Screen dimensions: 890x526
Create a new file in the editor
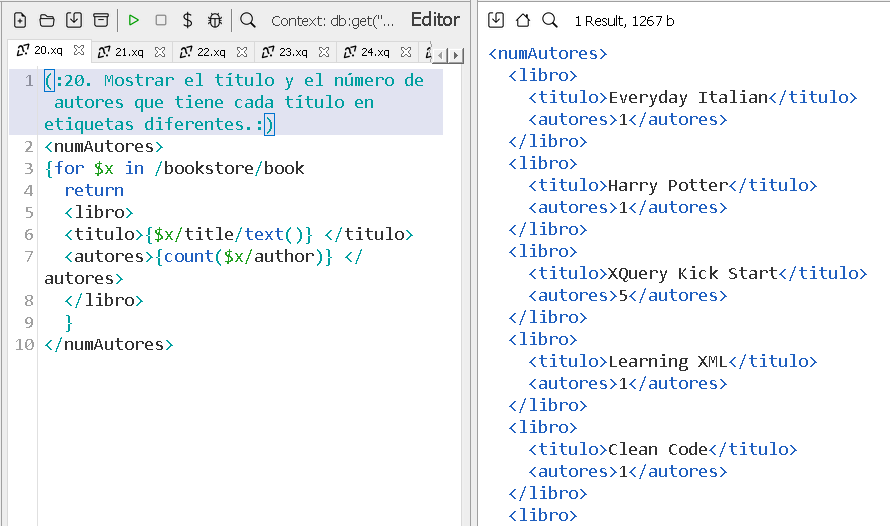[x=20, y=20]
